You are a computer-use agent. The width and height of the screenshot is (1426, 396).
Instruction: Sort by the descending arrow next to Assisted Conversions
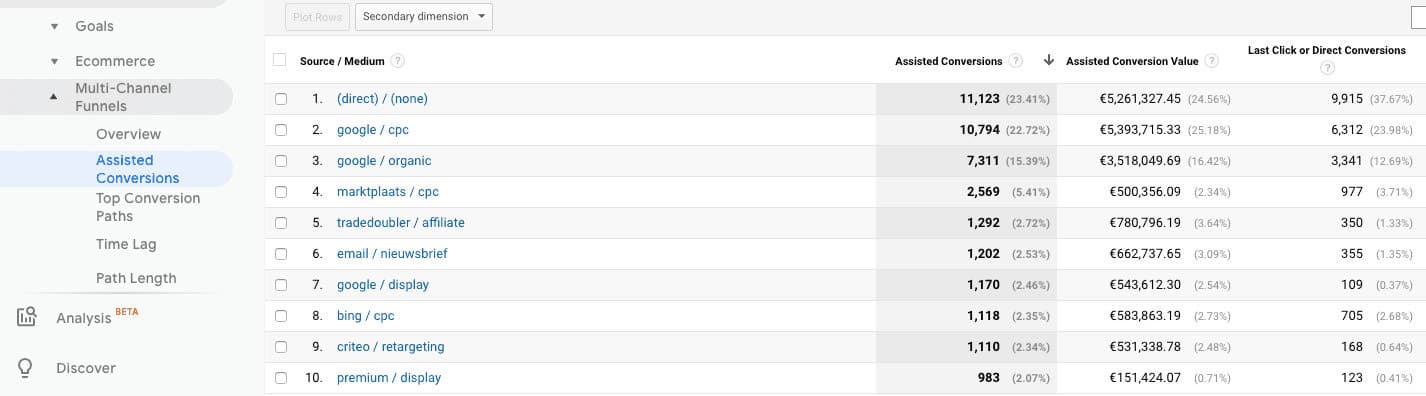(x=1048, y=61)
